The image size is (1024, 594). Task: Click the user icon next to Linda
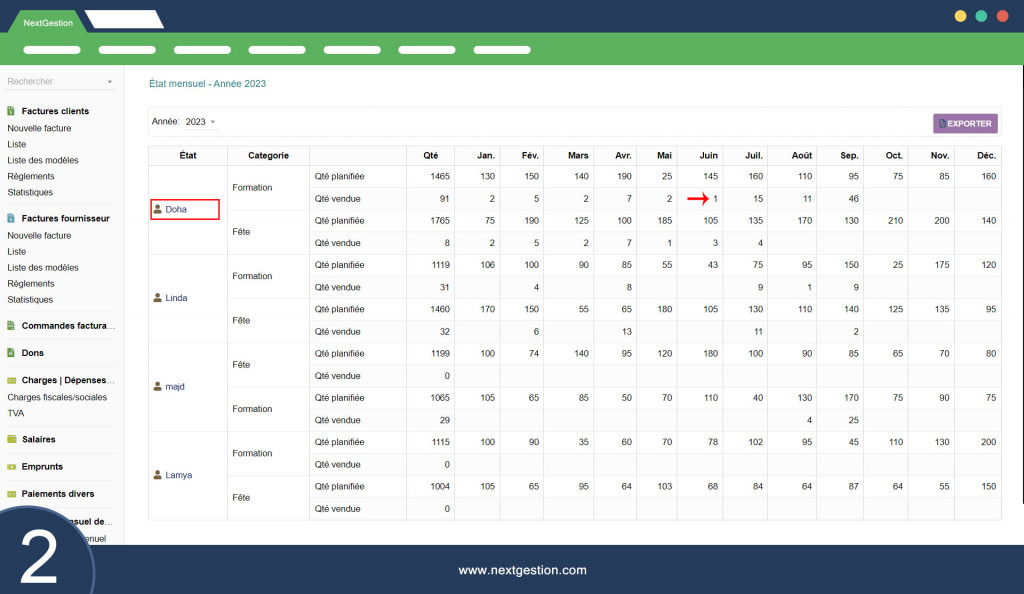pyautogui.click(x=158, y=298)
